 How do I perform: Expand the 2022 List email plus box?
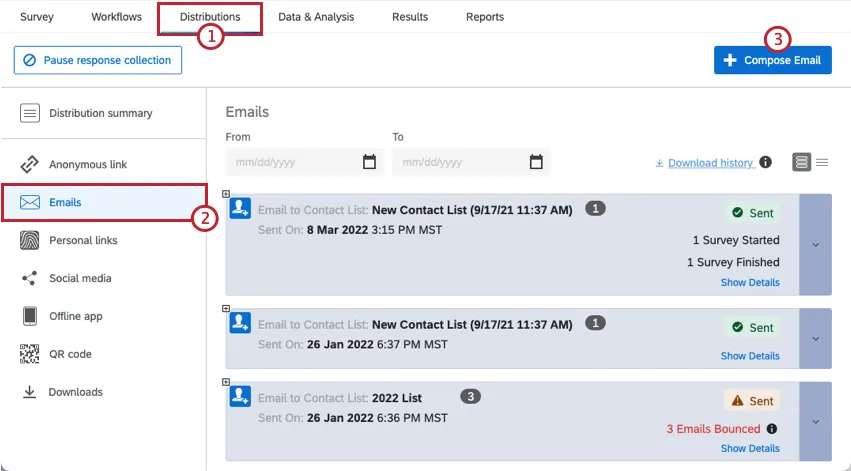point(226,382)
